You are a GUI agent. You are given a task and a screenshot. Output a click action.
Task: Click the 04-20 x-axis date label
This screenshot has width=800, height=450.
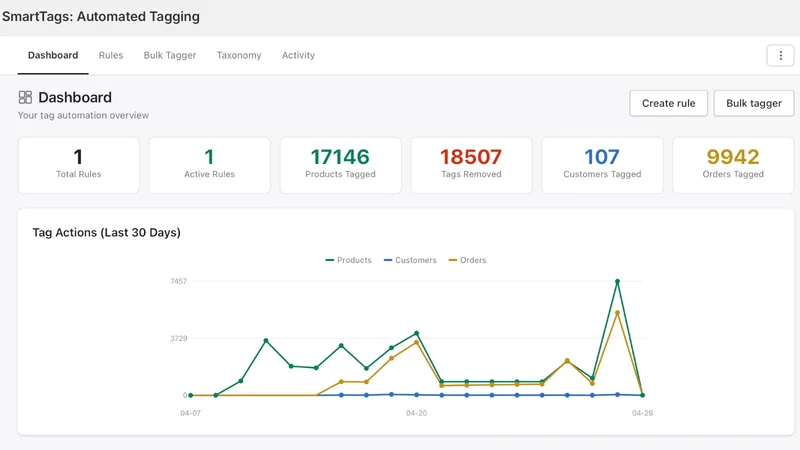point(416,413)
